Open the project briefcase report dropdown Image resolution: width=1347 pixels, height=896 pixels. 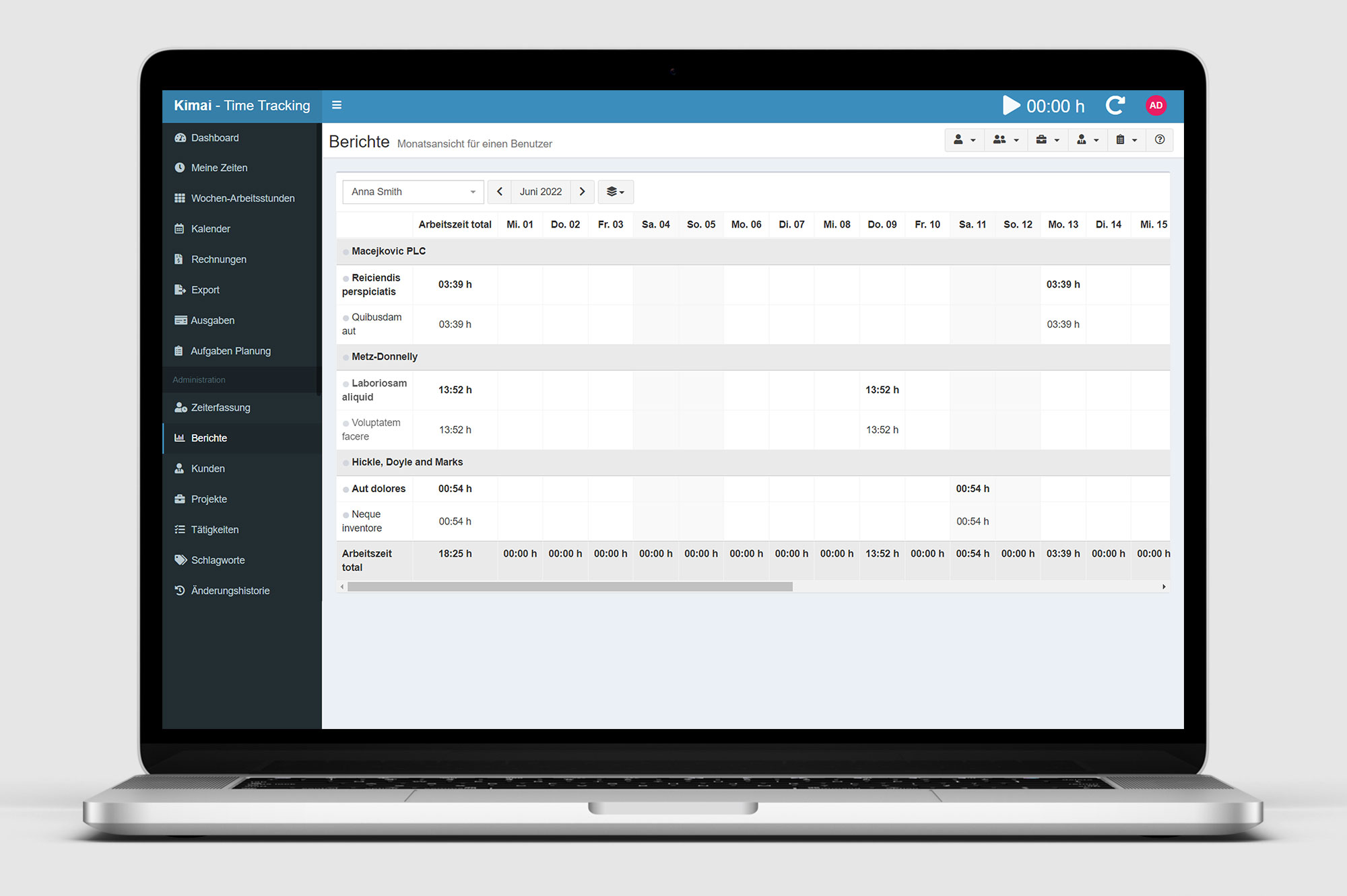pos(1047,139)
